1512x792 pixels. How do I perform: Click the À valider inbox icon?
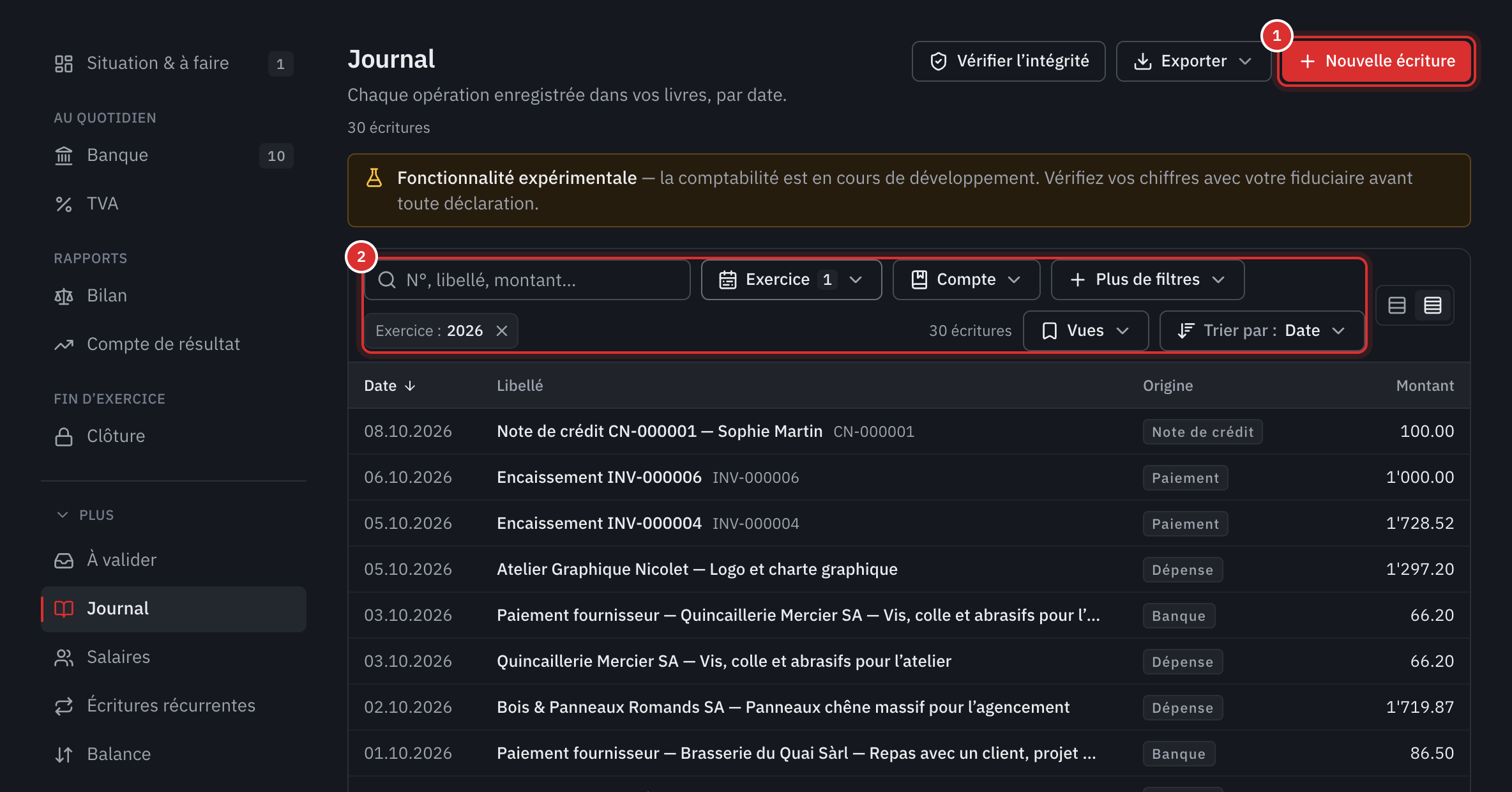64,560
